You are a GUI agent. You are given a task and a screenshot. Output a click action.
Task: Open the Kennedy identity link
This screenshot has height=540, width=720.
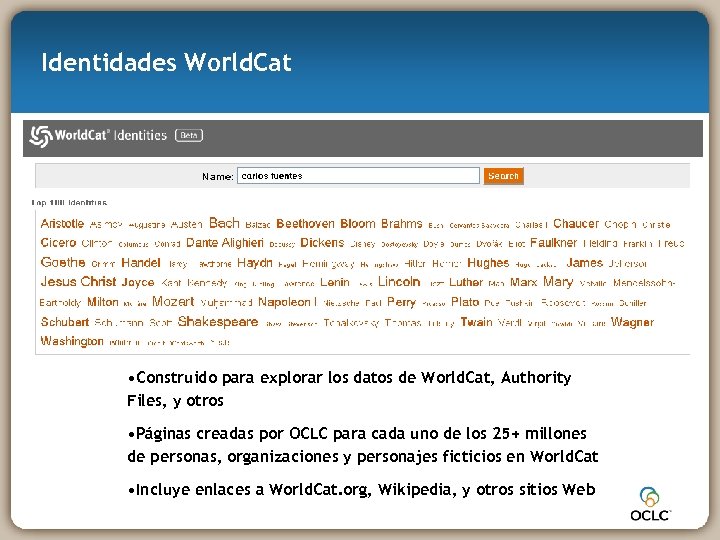click(208, 283)
